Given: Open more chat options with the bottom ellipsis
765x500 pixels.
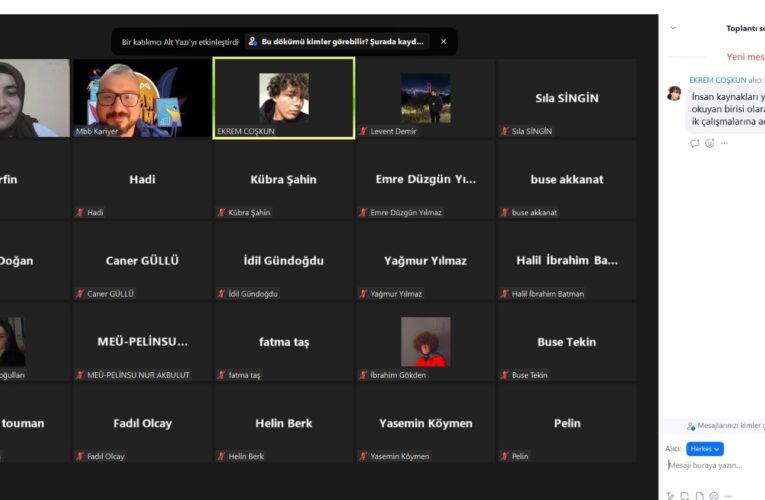Looking at the screenshot, I should pos(727,495).
